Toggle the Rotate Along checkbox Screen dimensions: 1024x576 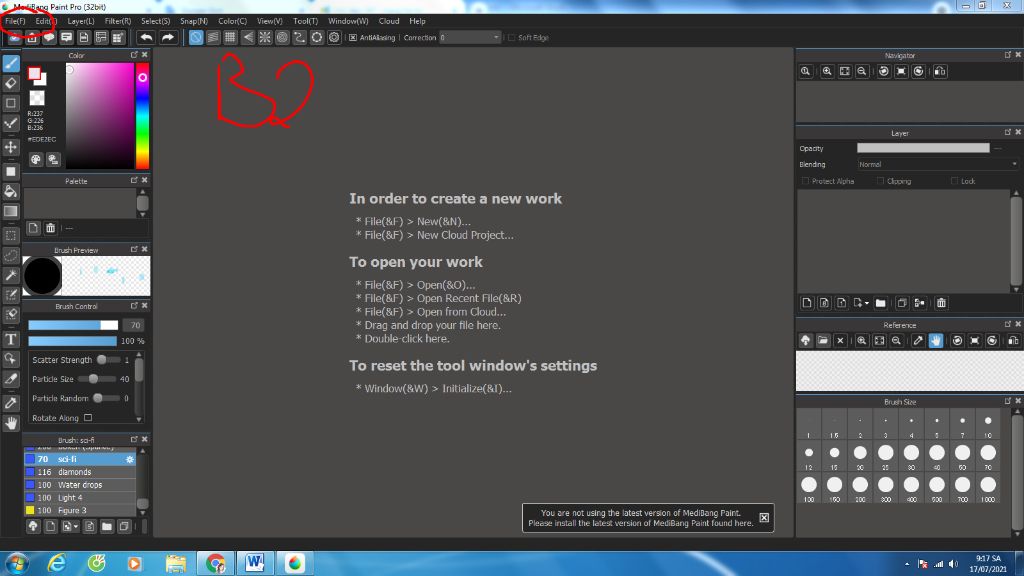coord(88,418)
